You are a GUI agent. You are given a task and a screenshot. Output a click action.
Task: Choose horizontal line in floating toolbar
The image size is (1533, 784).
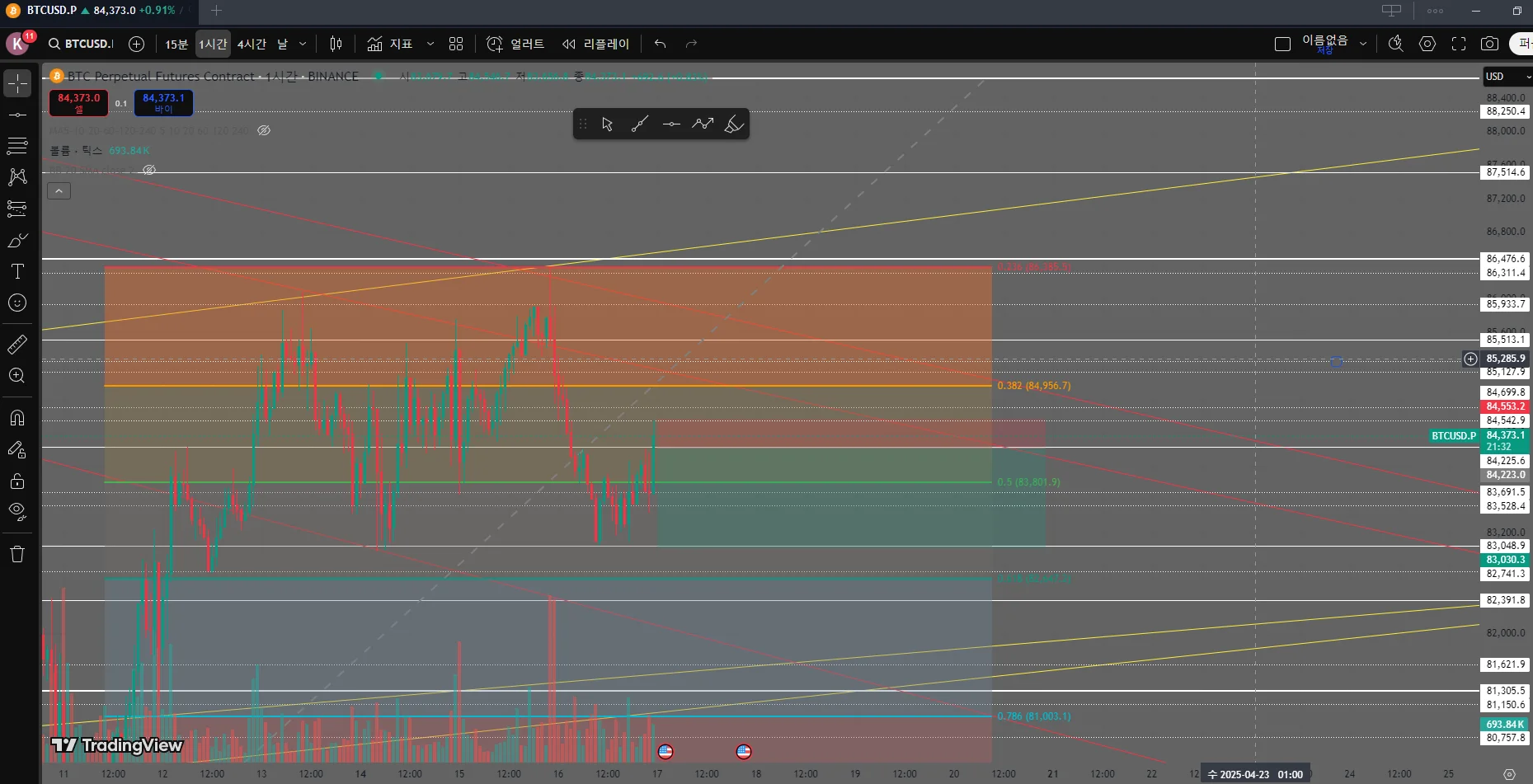(671, 124)
